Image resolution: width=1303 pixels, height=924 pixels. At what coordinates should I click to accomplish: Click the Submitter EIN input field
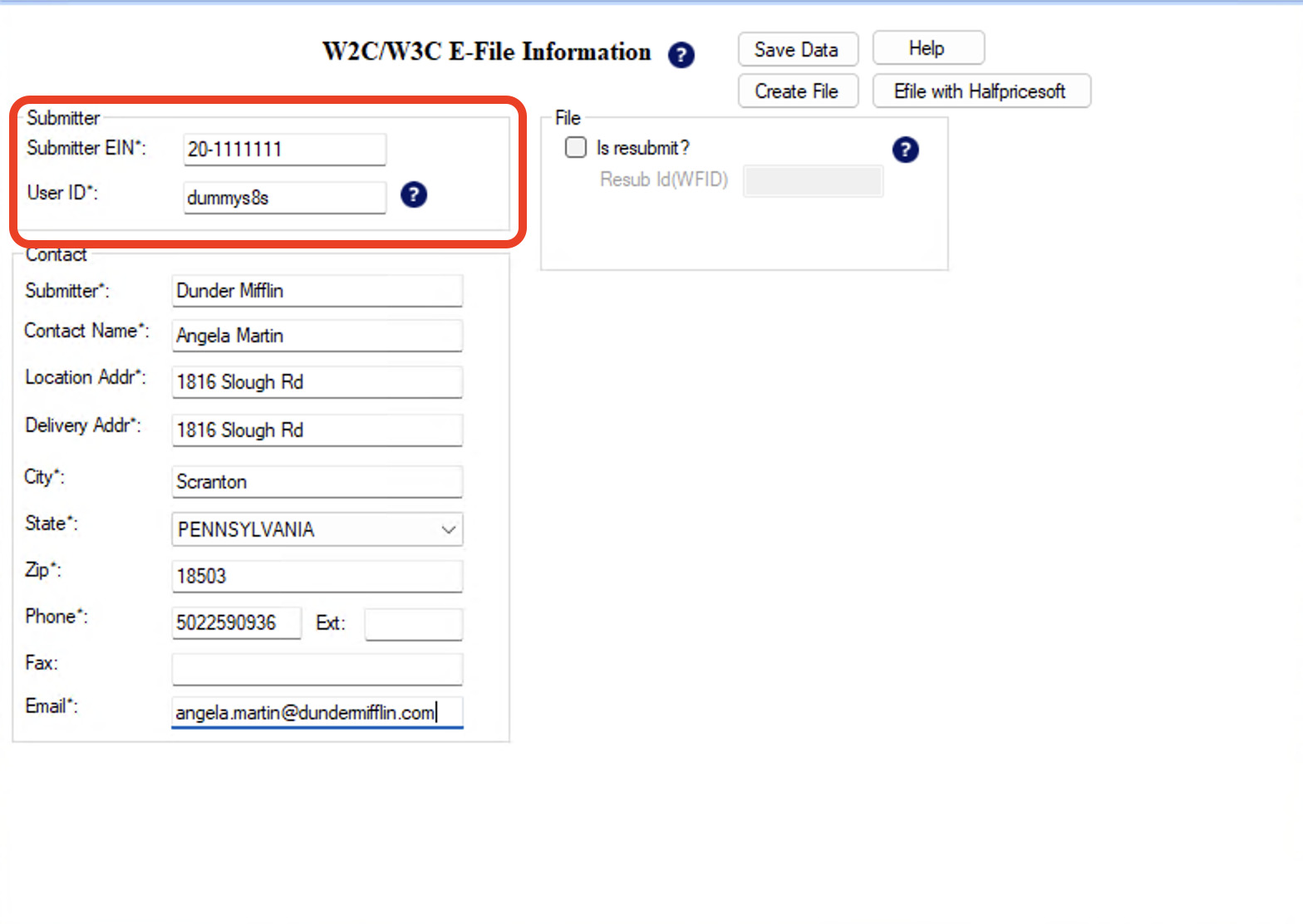(284, 150)
